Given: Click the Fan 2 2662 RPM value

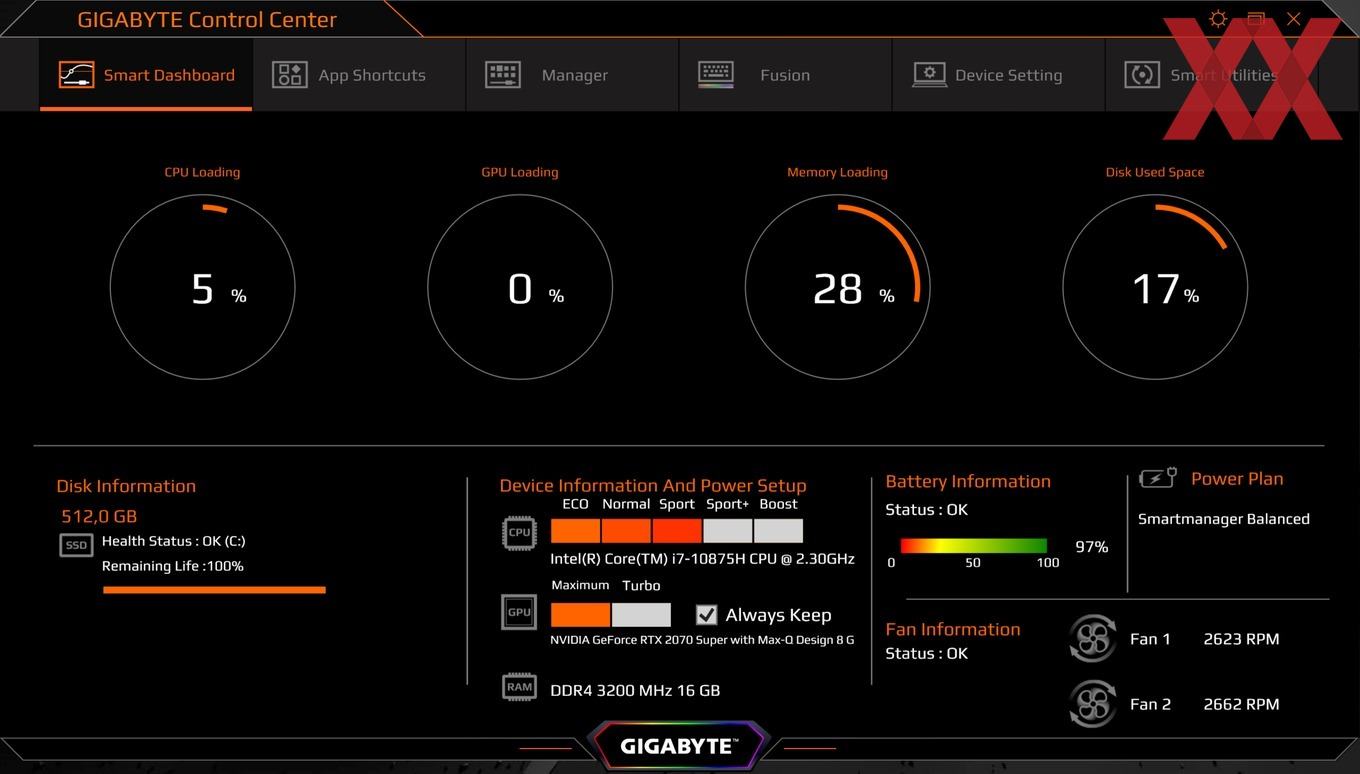Looking at the screenshot, I should coord(1241,704).
